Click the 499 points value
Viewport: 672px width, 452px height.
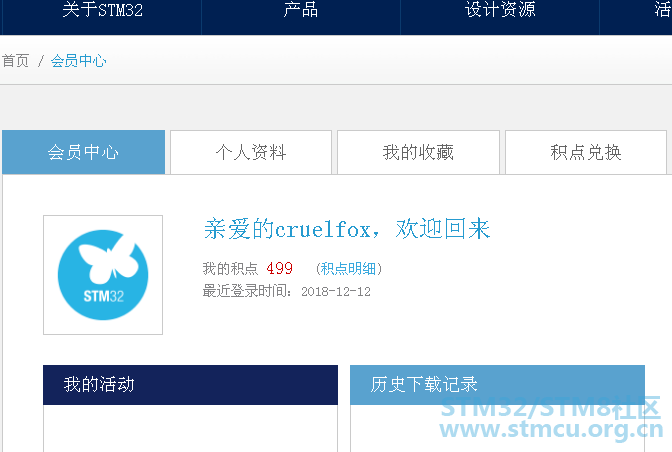click(x=279, y=269)
